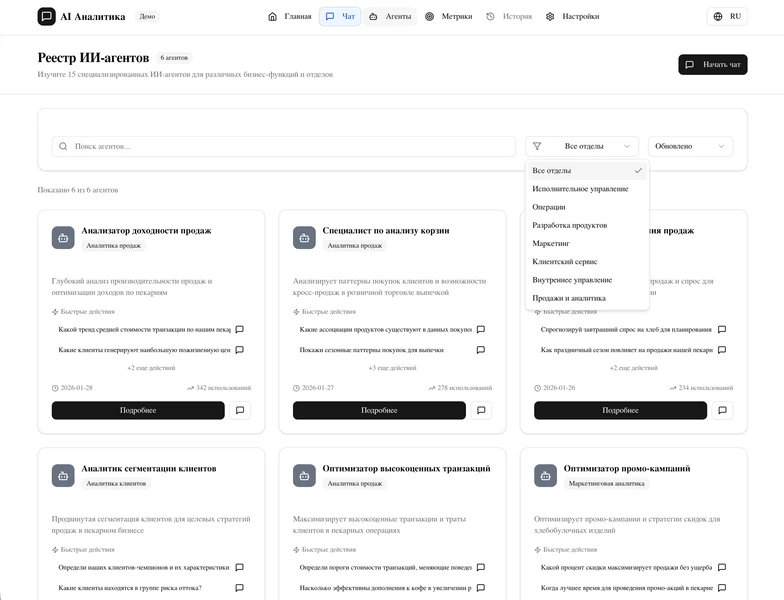Click the RU language switcher
This screenshot has height=600, width=784.
[727, 16]
